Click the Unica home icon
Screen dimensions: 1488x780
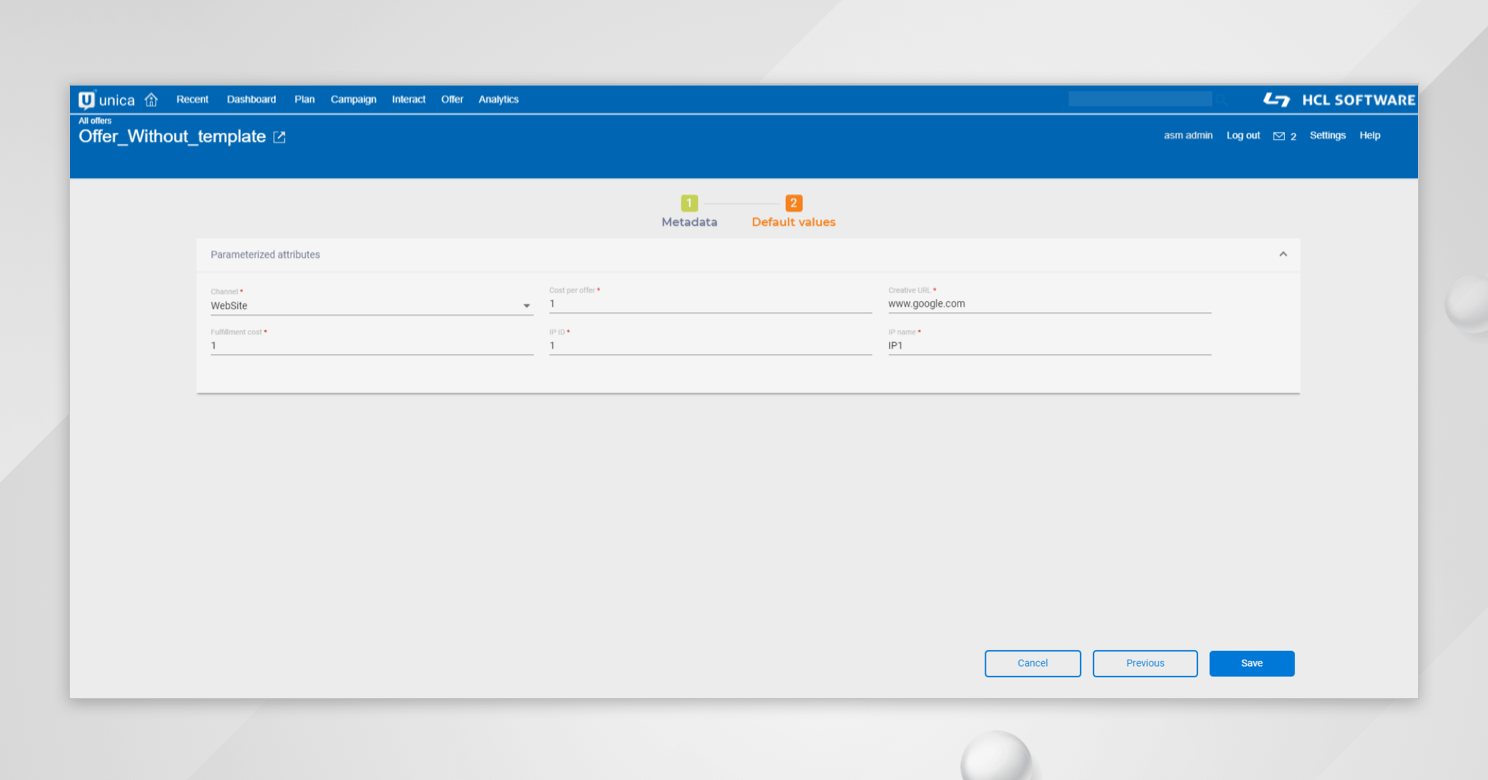151,99
